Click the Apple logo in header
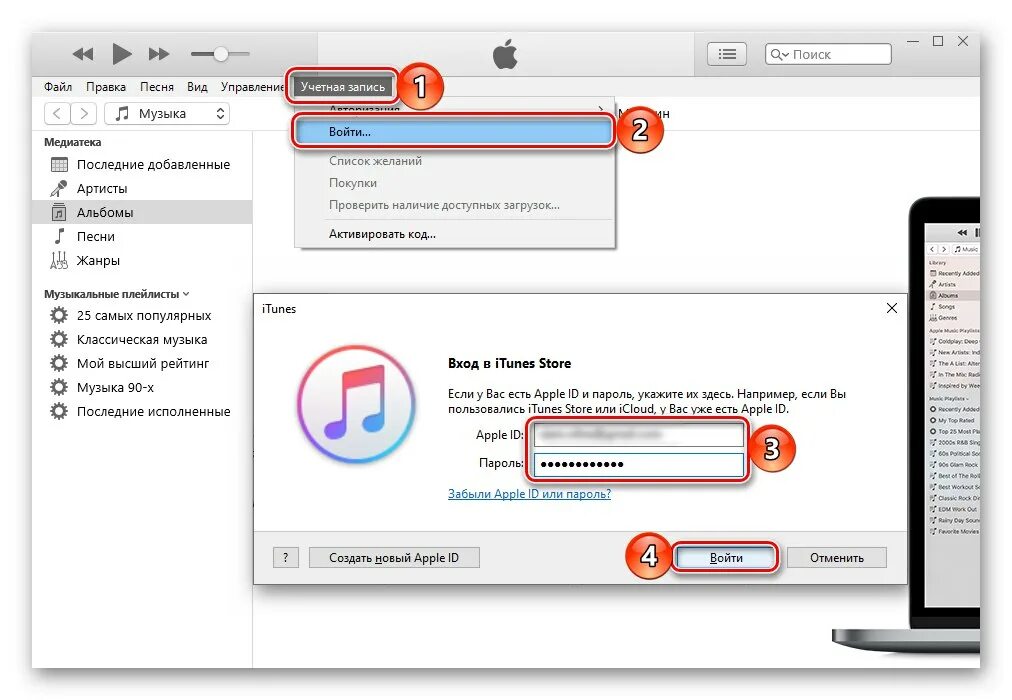 point(505,54)
